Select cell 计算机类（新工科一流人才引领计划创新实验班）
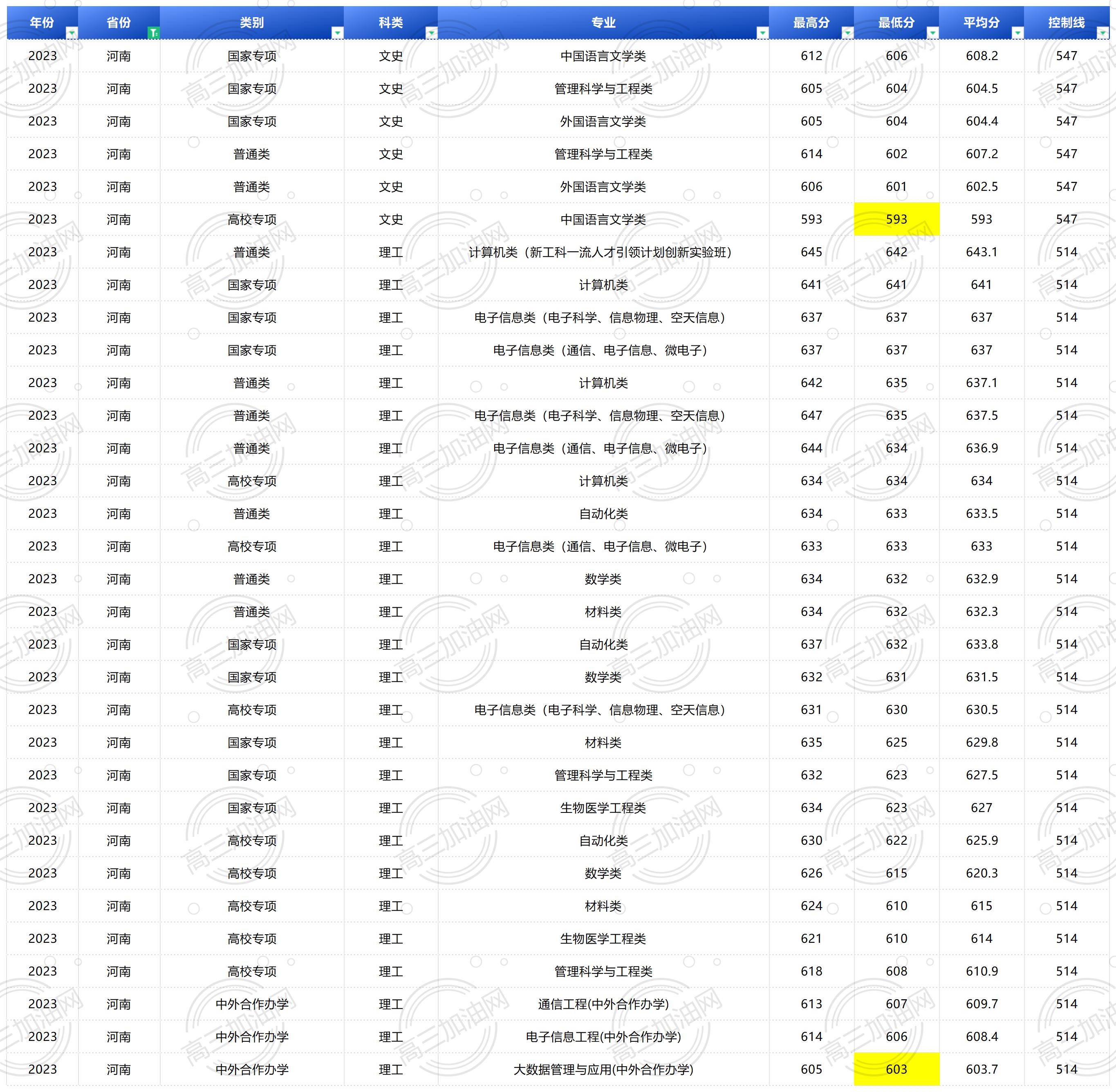Screen dimensions: 1116x1092 click(603, 252)
